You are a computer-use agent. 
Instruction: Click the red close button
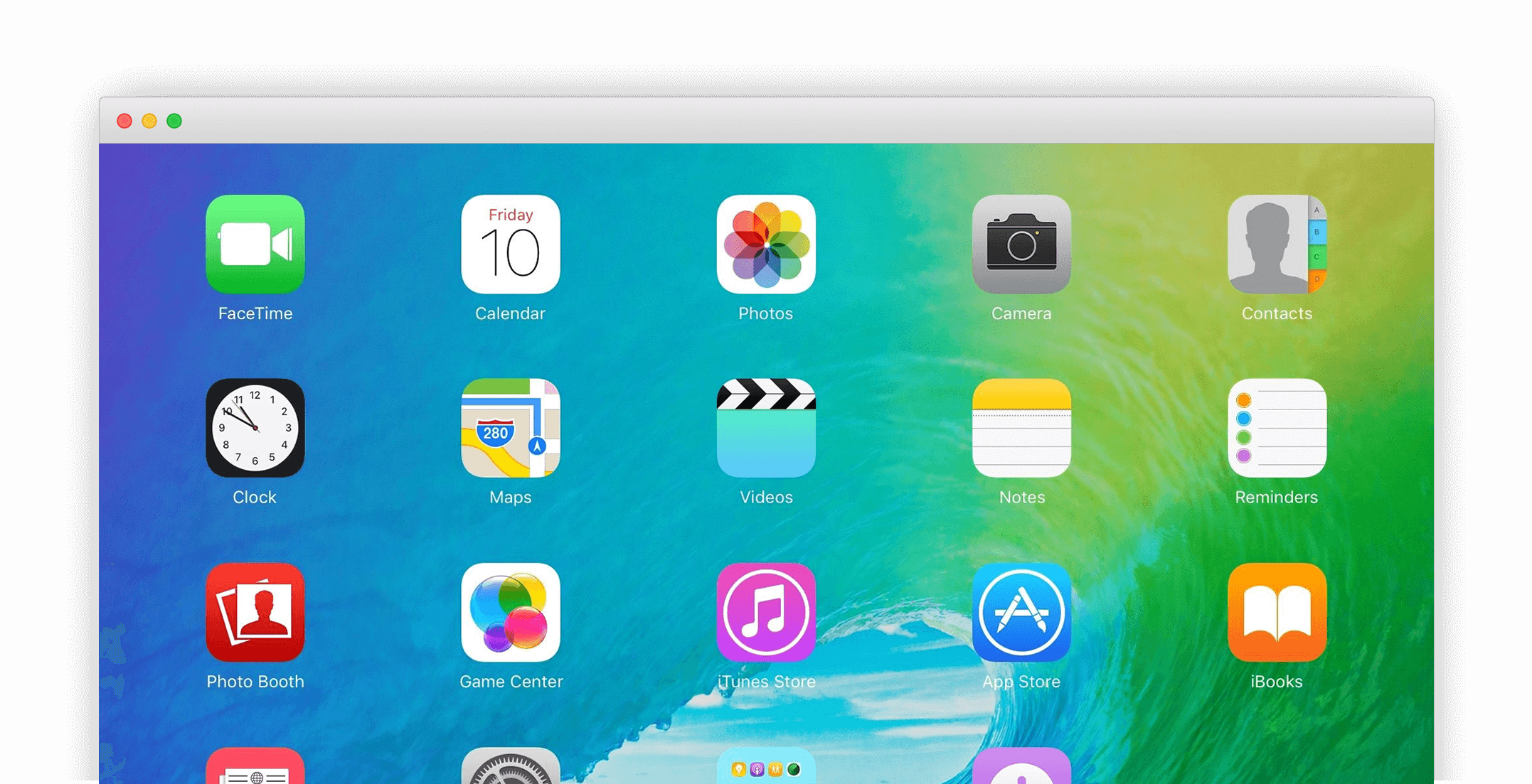coord(125,120)
